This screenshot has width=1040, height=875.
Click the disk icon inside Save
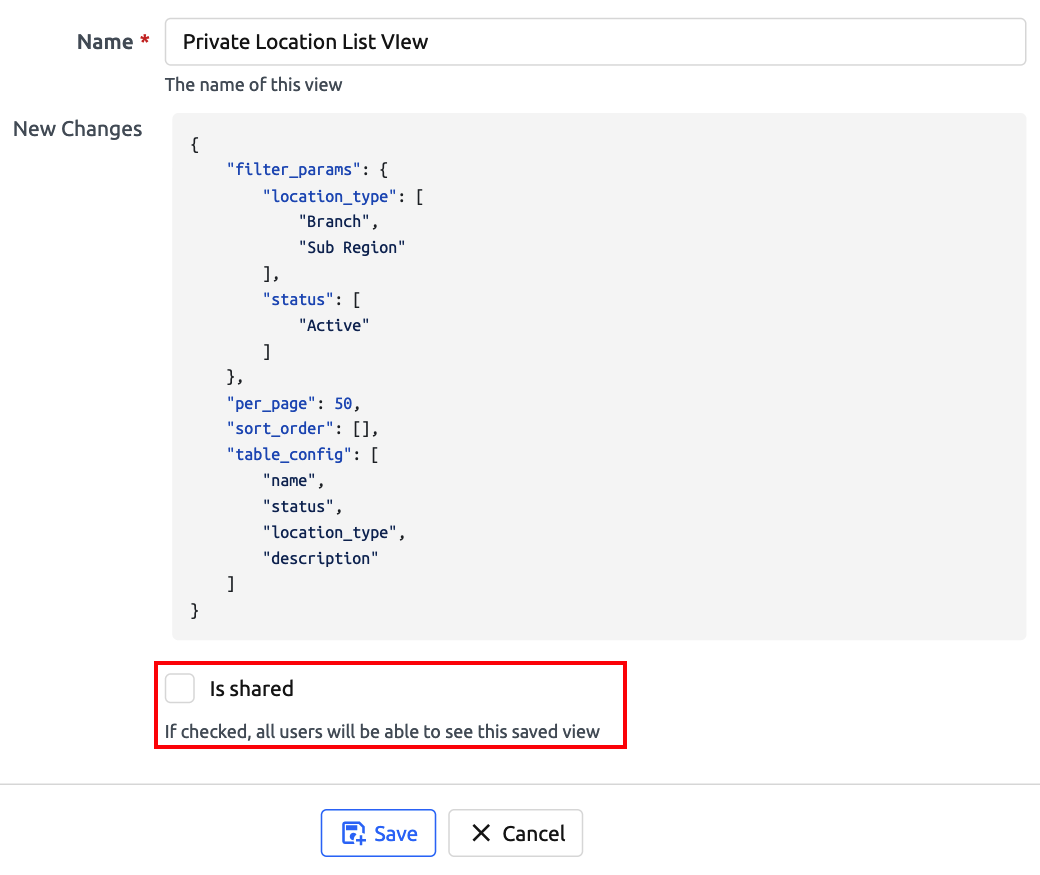pyautogui.click(x=354, y=834)
